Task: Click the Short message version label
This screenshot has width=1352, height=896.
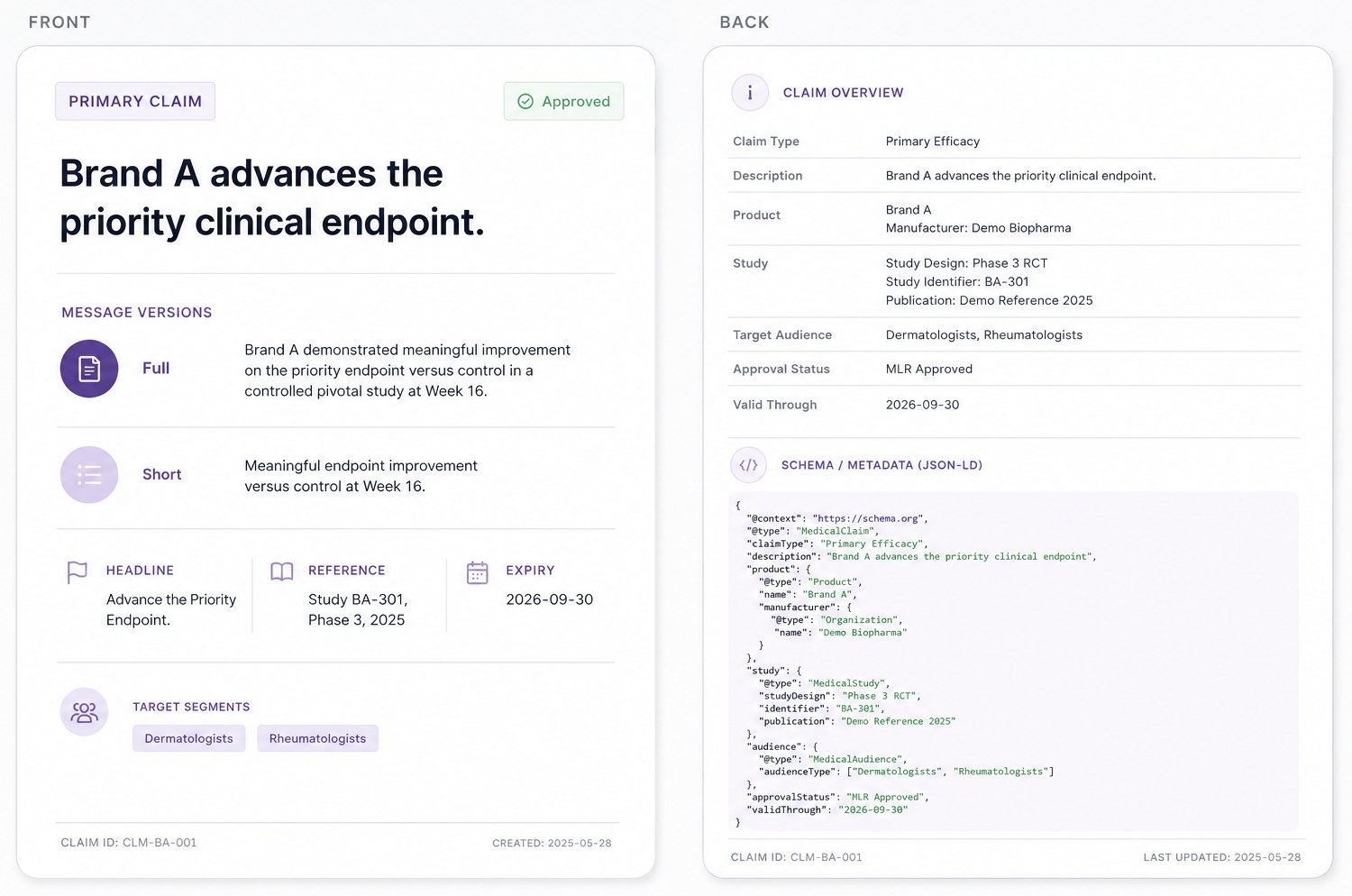Action: click(x=162, y=474)
